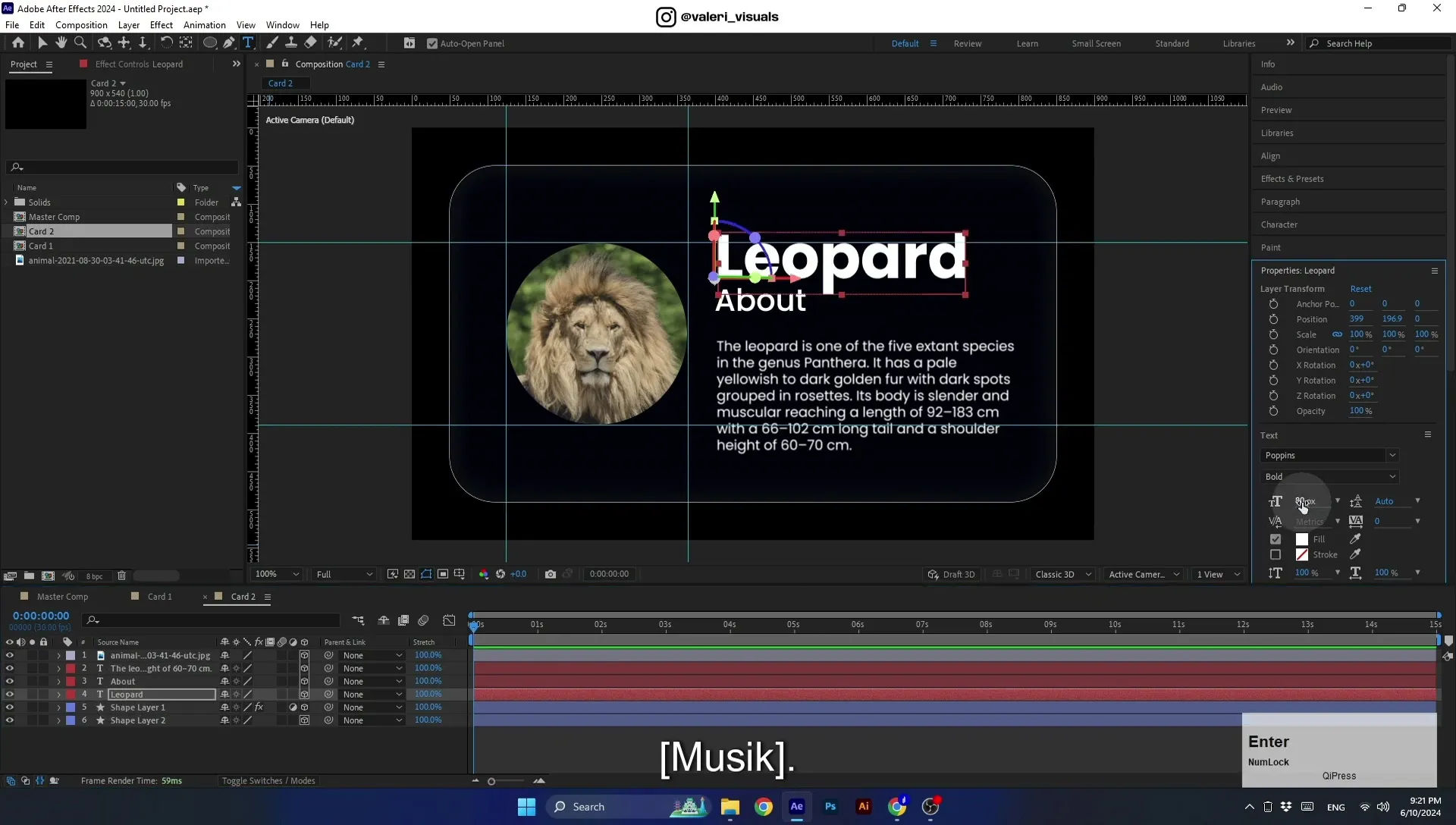The height and width of the screenshot is (825, 1456).
Task: Switch to Small Screen workspace
Action: coord(1096,44)
